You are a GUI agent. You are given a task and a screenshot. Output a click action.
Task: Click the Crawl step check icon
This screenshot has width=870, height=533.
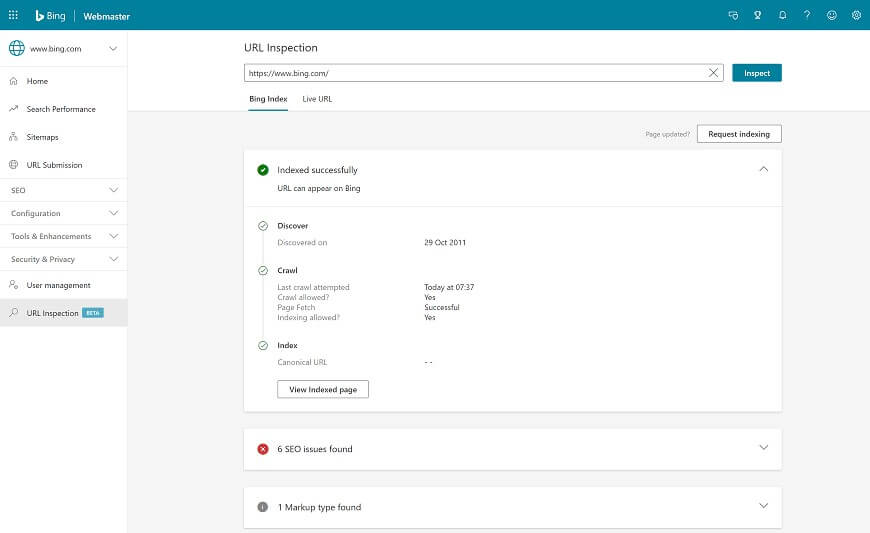tap(263, 271)
